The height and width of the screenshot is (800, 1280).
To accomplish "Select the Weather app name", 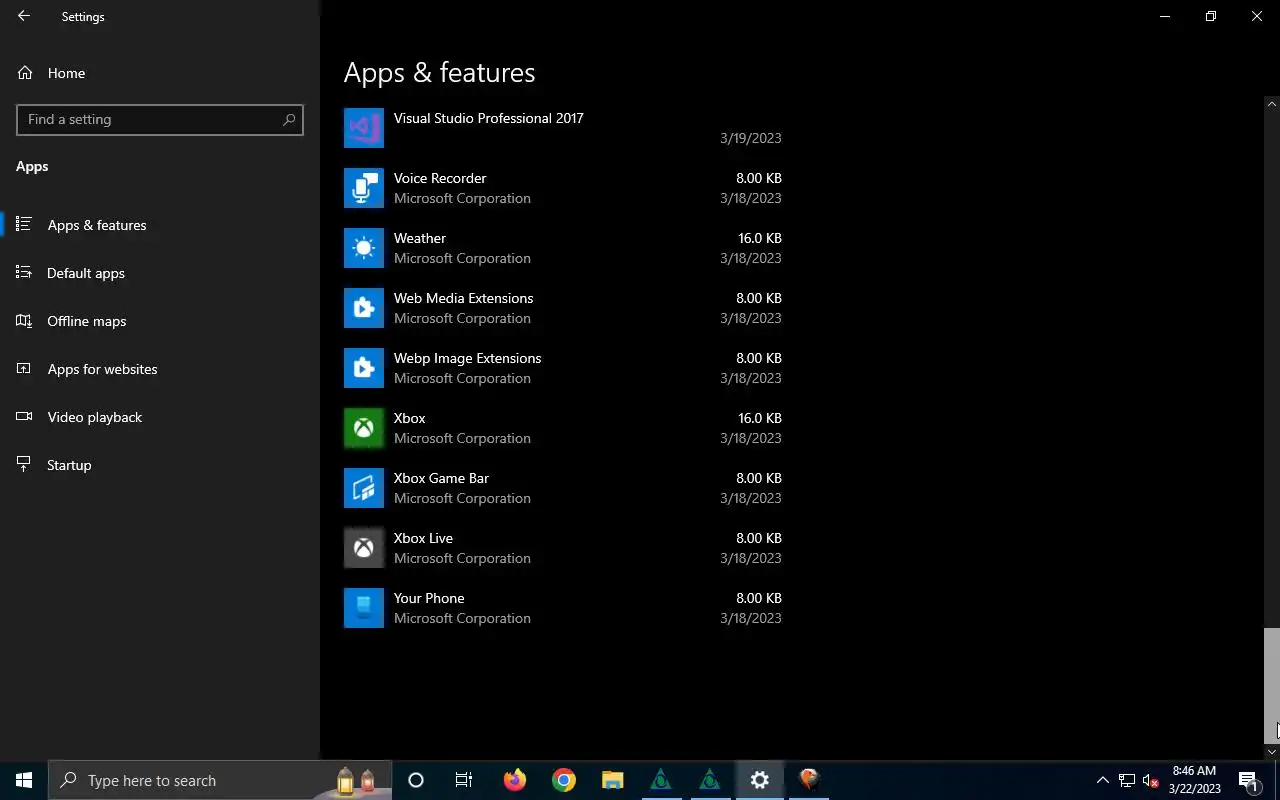I will [420, 238].
